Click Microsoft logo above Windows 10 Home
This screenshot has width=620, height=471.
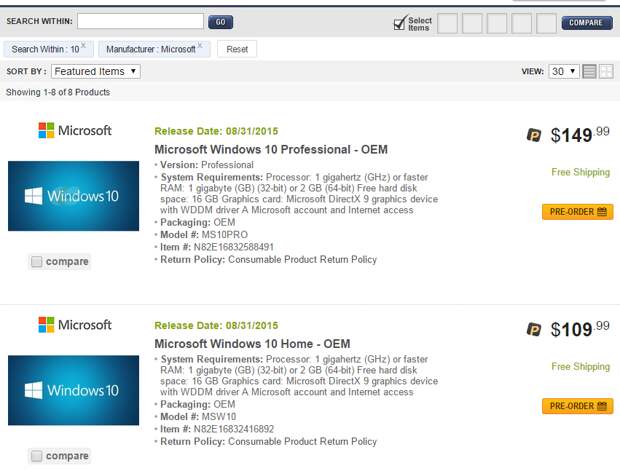(75, 325)
